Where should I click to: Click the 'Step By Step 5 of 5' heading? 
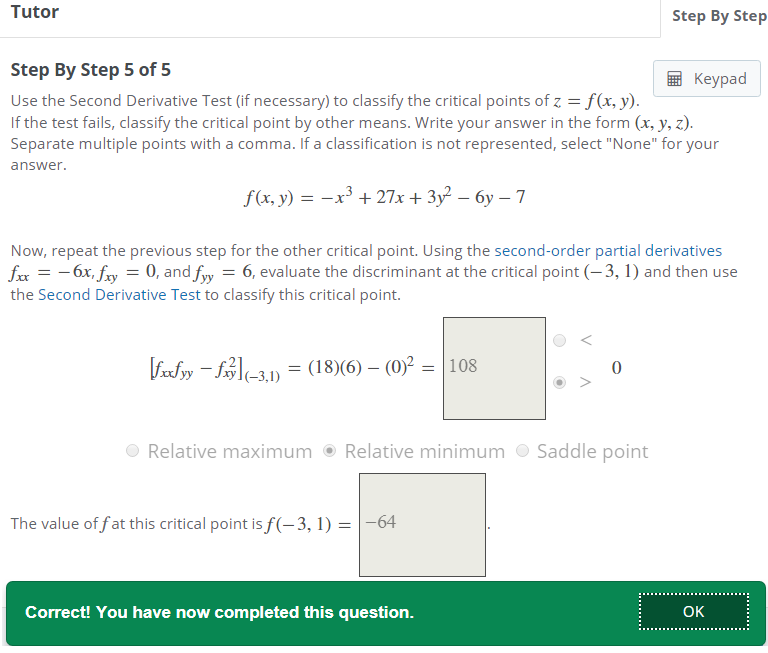(x=90, y=70)
